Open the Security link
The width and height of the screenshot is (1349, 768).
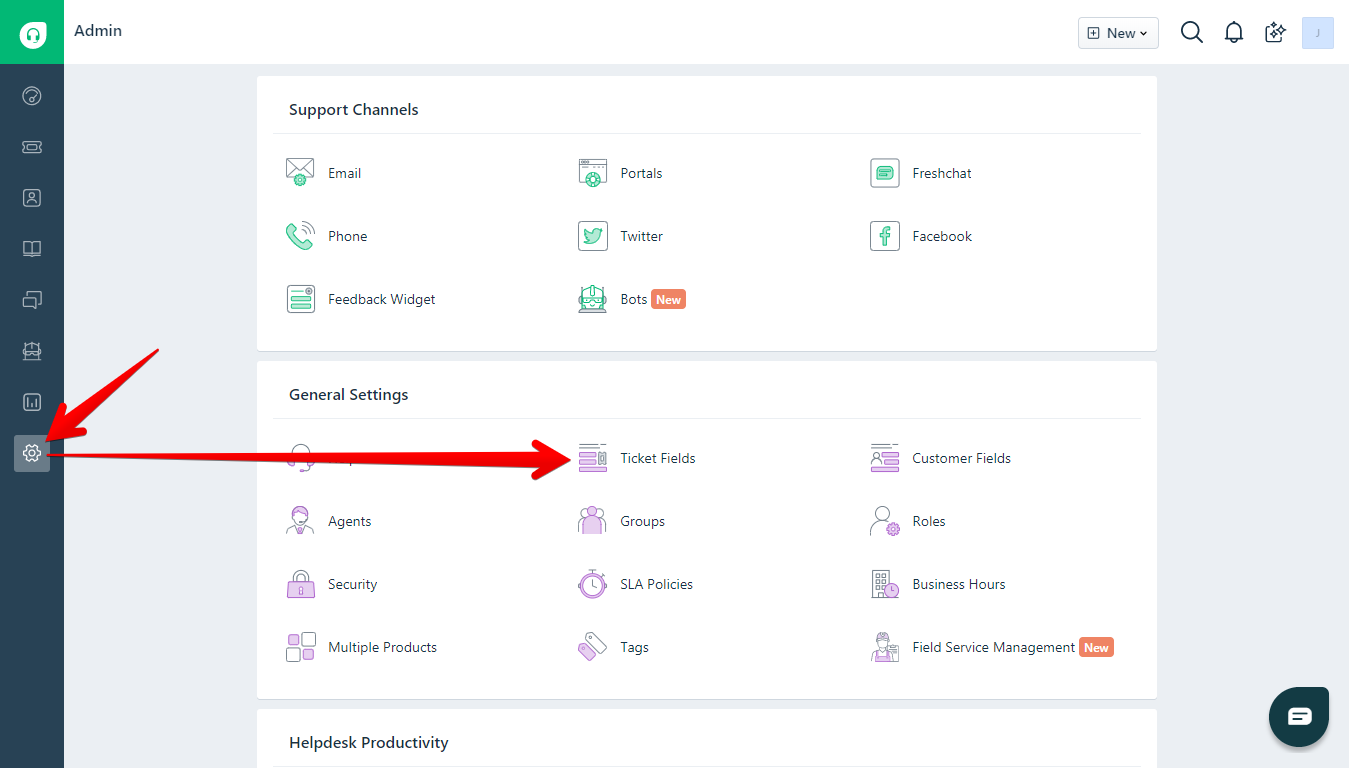click(352, 584)
